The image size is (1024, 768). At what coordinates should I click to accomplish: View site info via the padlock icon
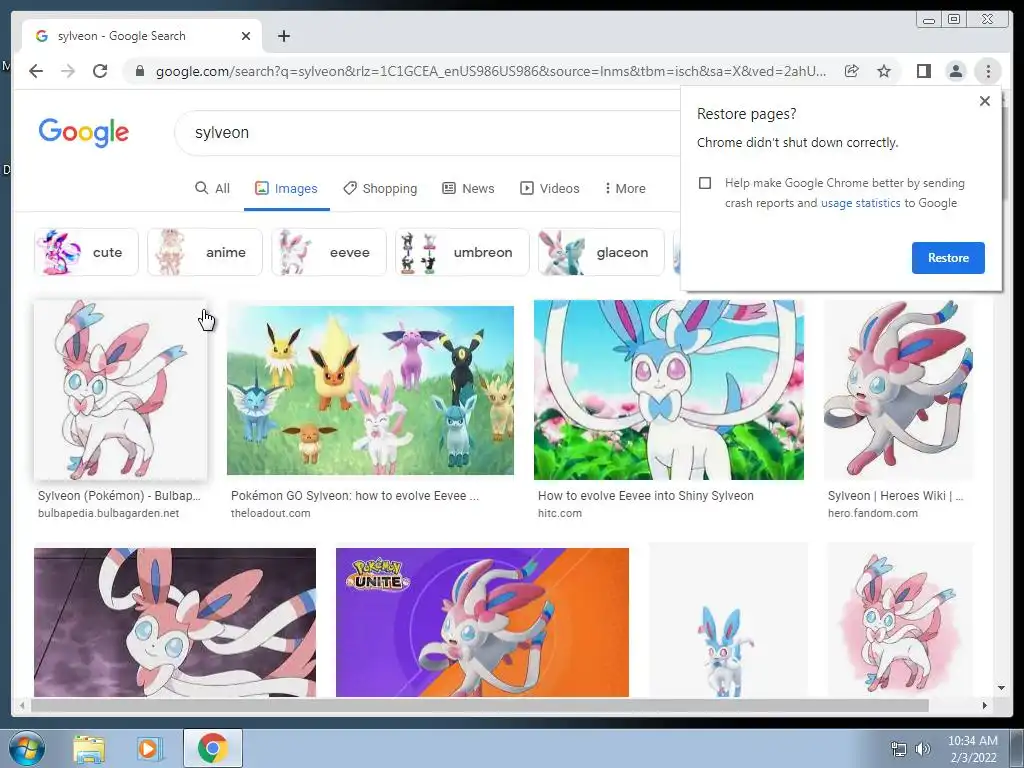(x=139, y=71)
